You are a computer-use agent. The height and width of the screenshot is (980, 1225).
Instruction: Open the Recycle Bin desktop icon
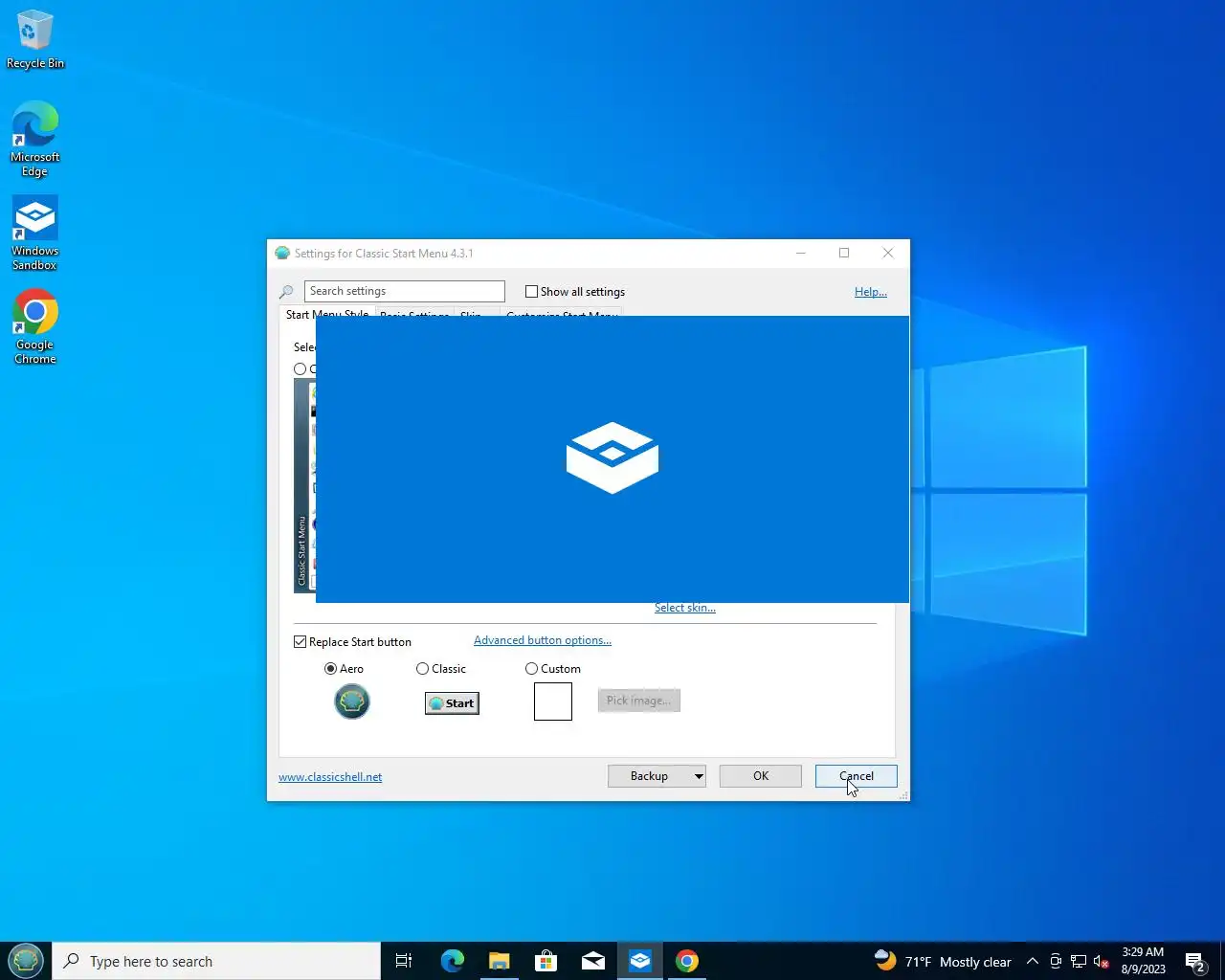point(35,39)
